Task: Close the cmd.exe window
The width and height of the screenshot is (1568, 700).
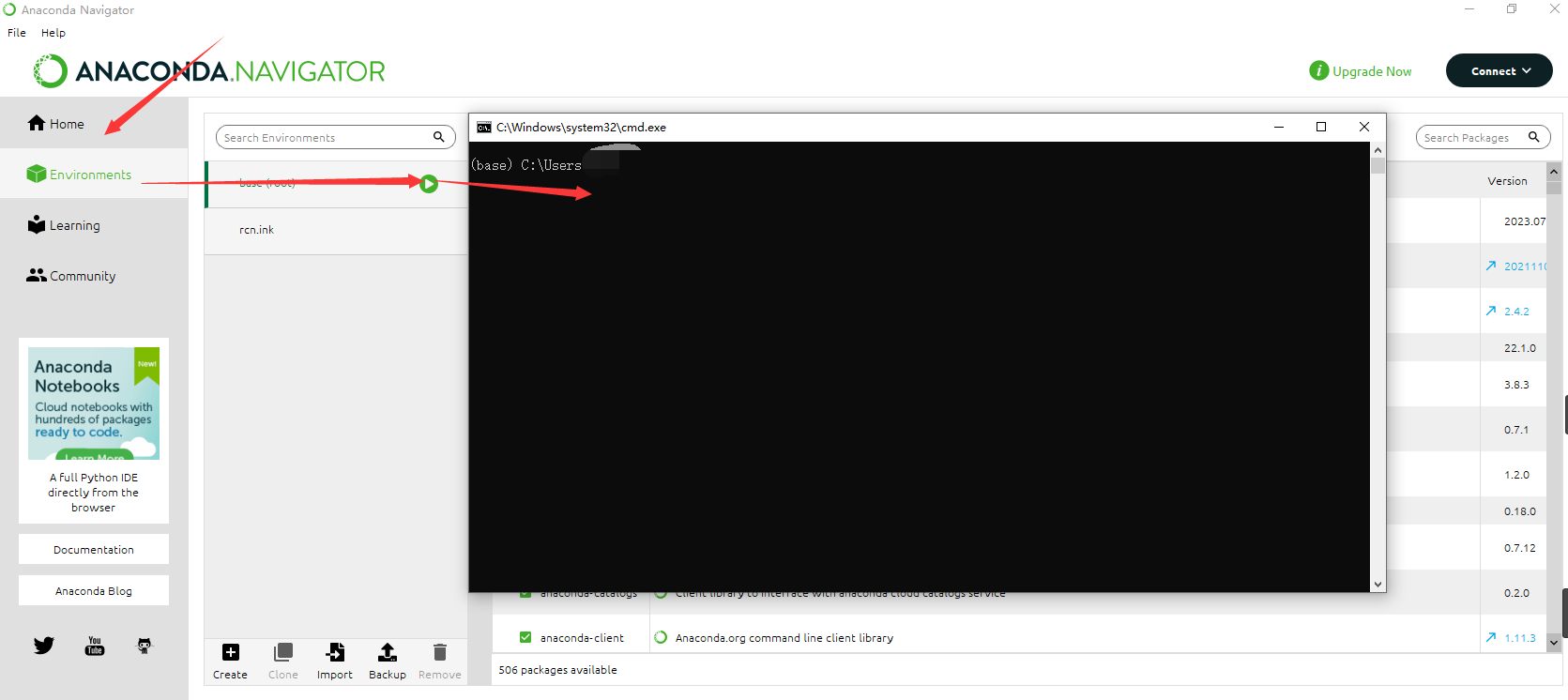Action: pyautogui.click(x=1364, y=127)
